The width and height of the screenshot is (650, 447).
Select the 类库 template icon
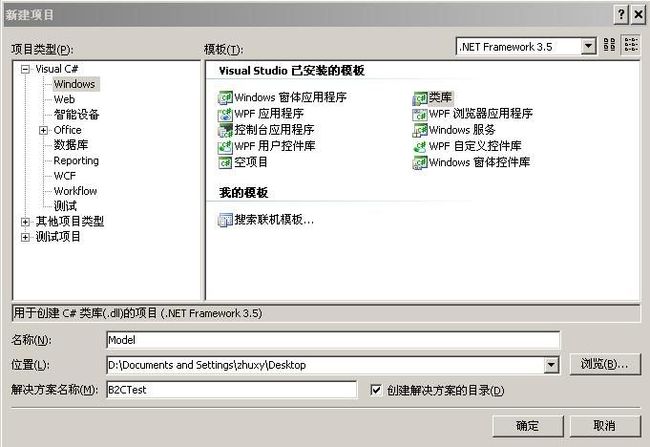(x=420, y=98)
